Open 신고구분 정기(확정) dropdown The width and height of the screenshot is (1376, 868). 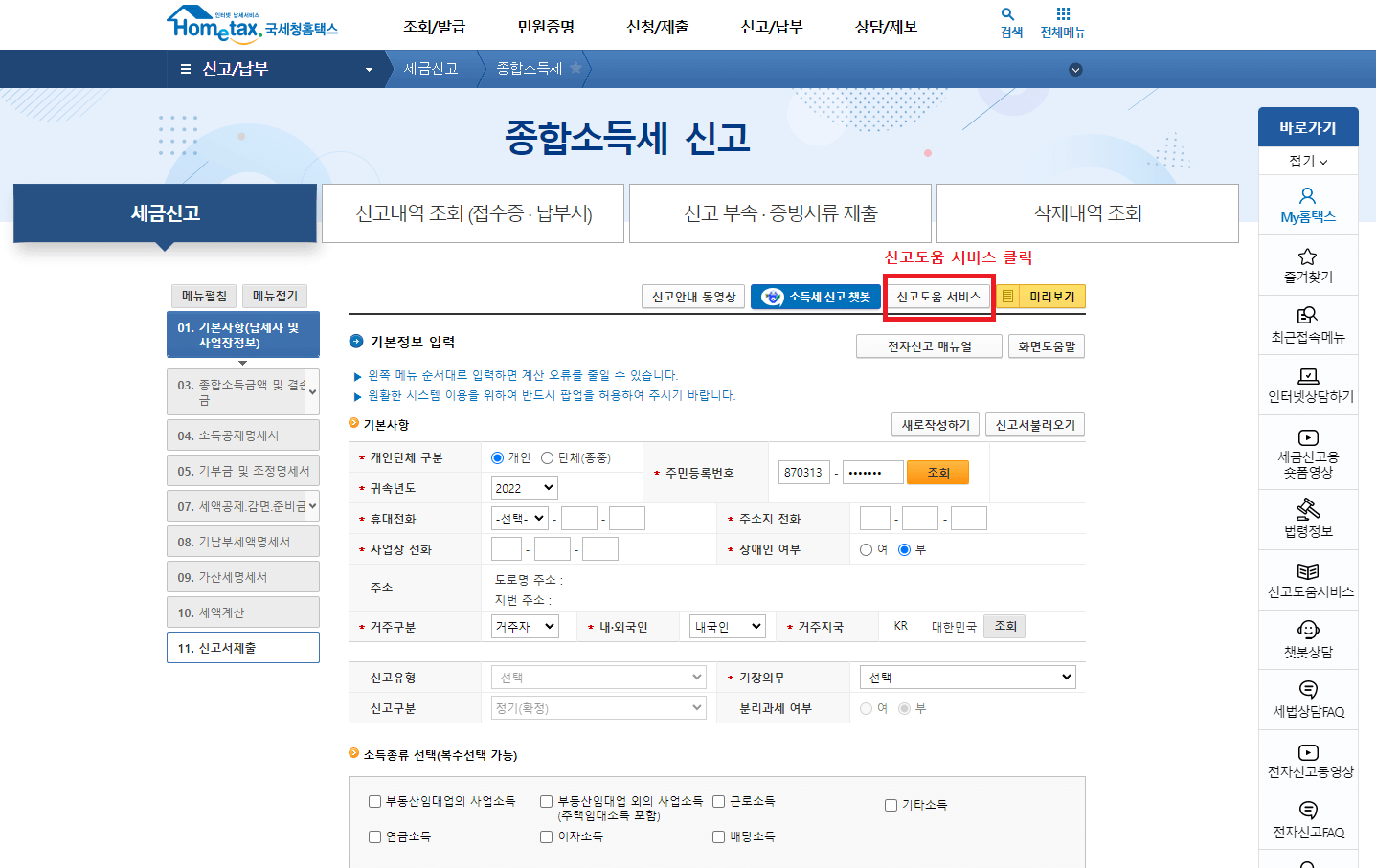click(x=598, y=708)
